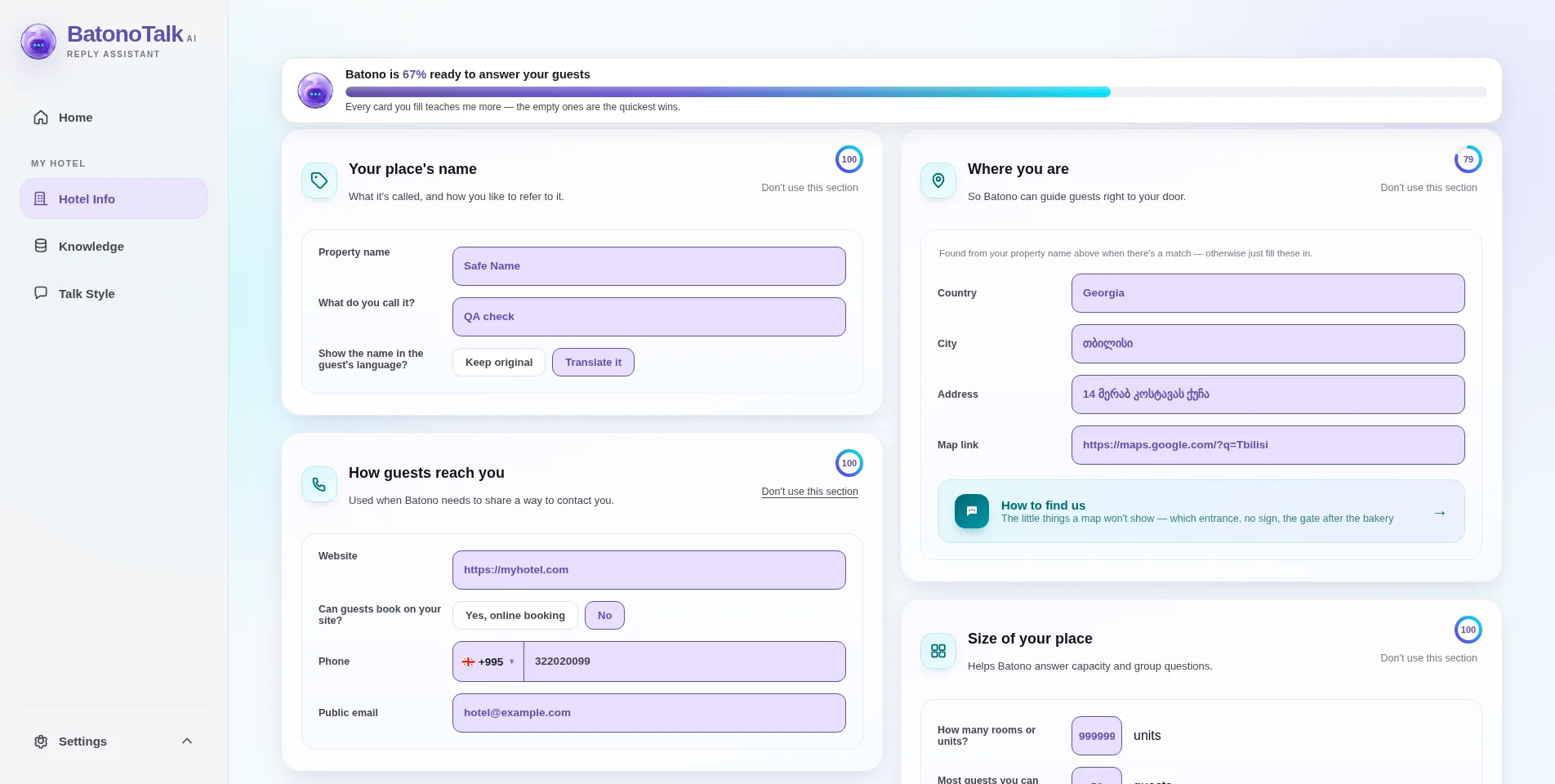This screenshot has width=1555, height=784.
Task: Click the City field
Action: click(1268, 344)
